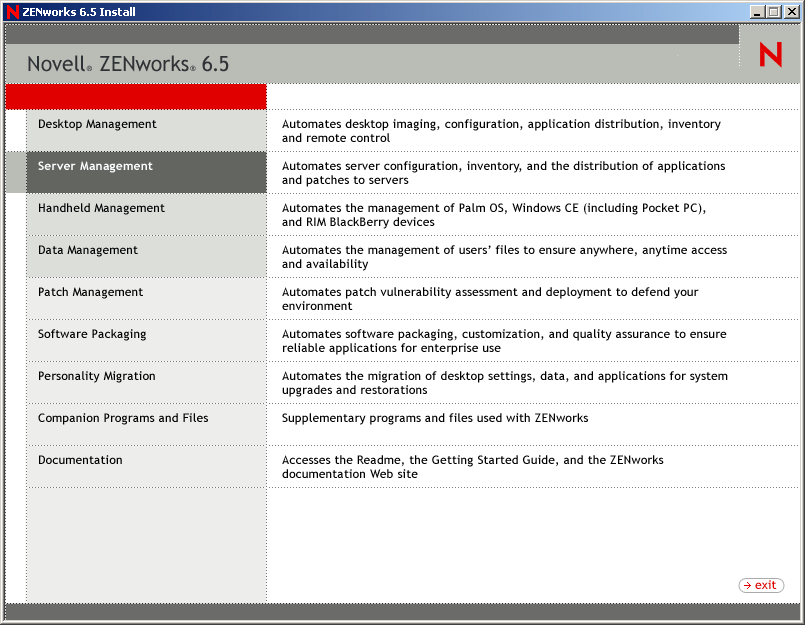The height and width of the screenshot is (625, 805).
Task: Click the ZENworks installer icon in title bar
Action: 11,11
